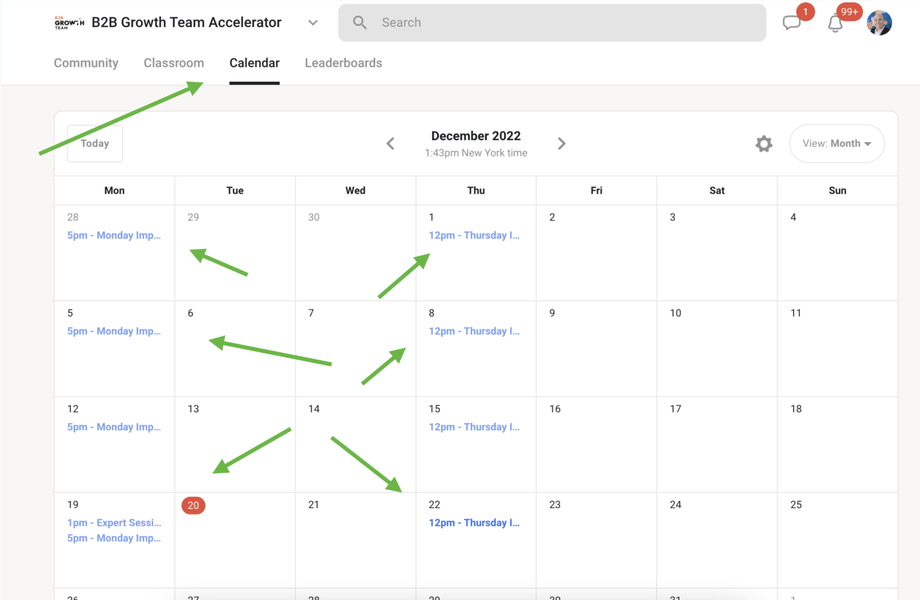Screen dimensions: 920x600
Task: Switch to the Classroom tab
Action: click(x=174, y=63)
